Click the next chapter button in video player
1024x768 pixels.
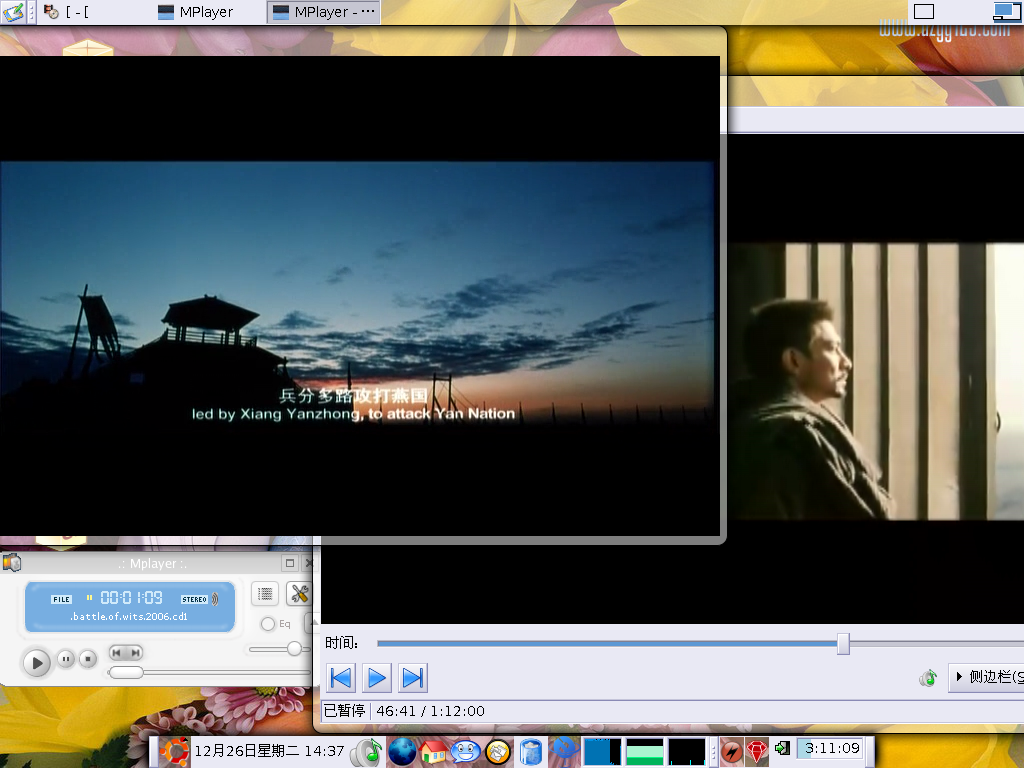[x=413, y=678]
